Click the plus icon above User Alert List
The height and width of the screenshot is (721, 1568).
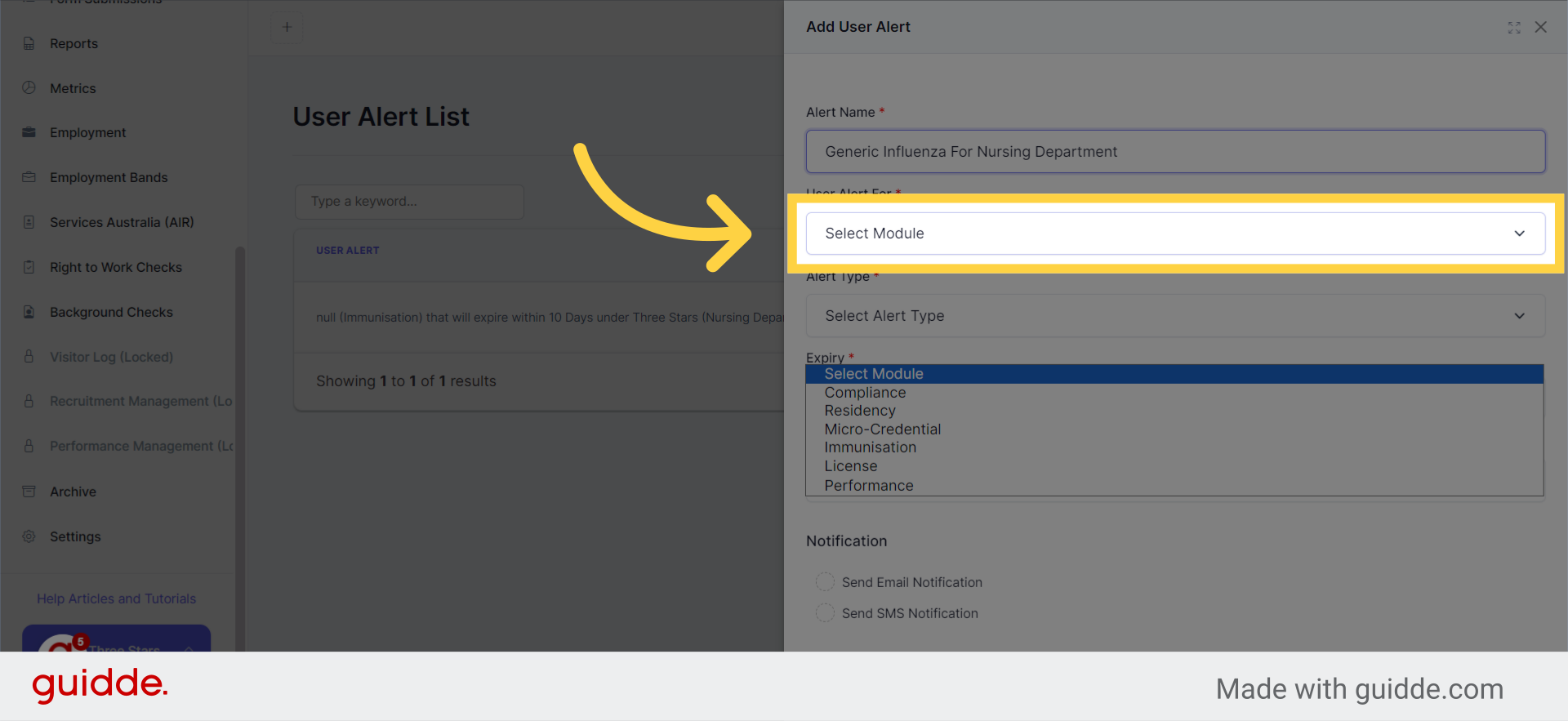[x=287, y=27]
